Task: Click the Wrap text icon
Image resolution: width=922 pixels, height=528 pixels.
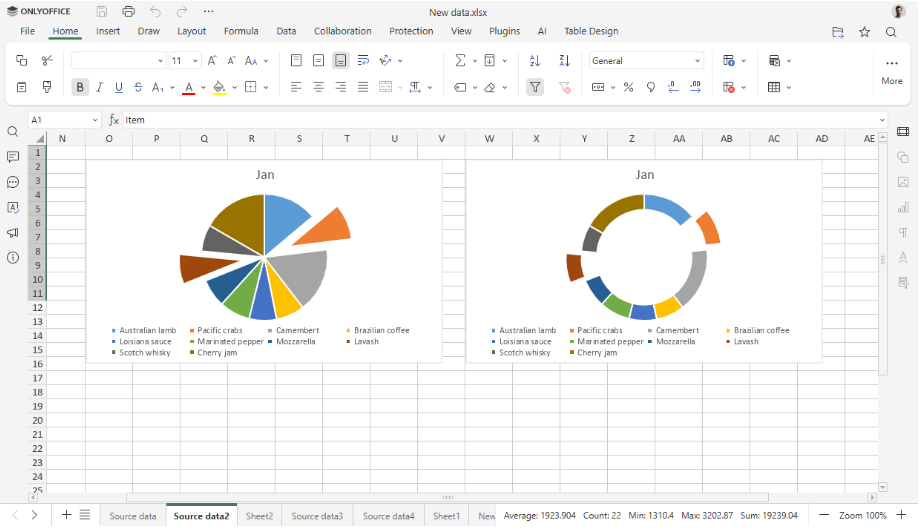Action: [363, 61]
